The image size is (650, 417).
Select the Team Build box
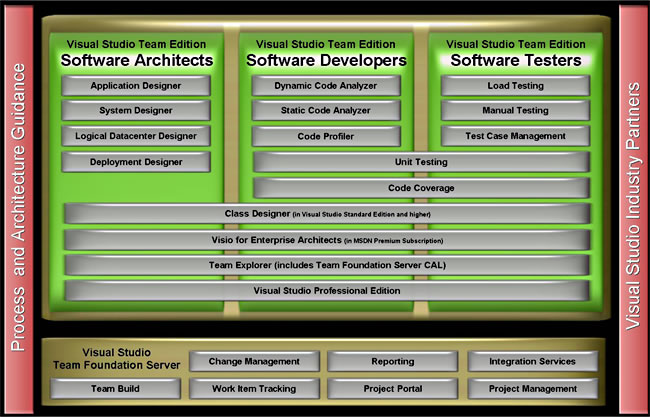coord(115,389)
